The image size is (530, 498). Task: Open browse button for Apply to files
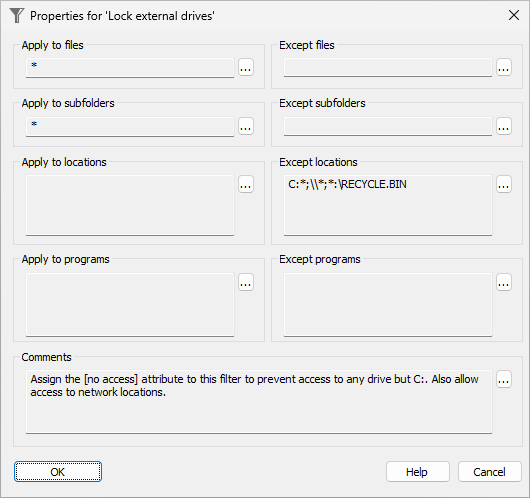pos(246,67)
